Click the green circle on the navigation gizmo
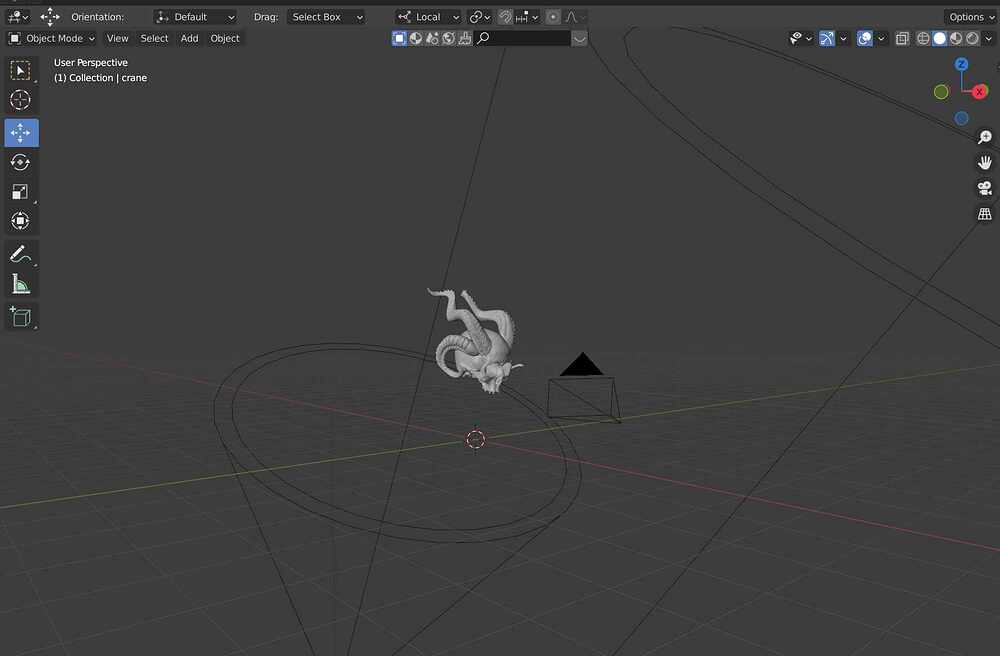 point(941,92)
